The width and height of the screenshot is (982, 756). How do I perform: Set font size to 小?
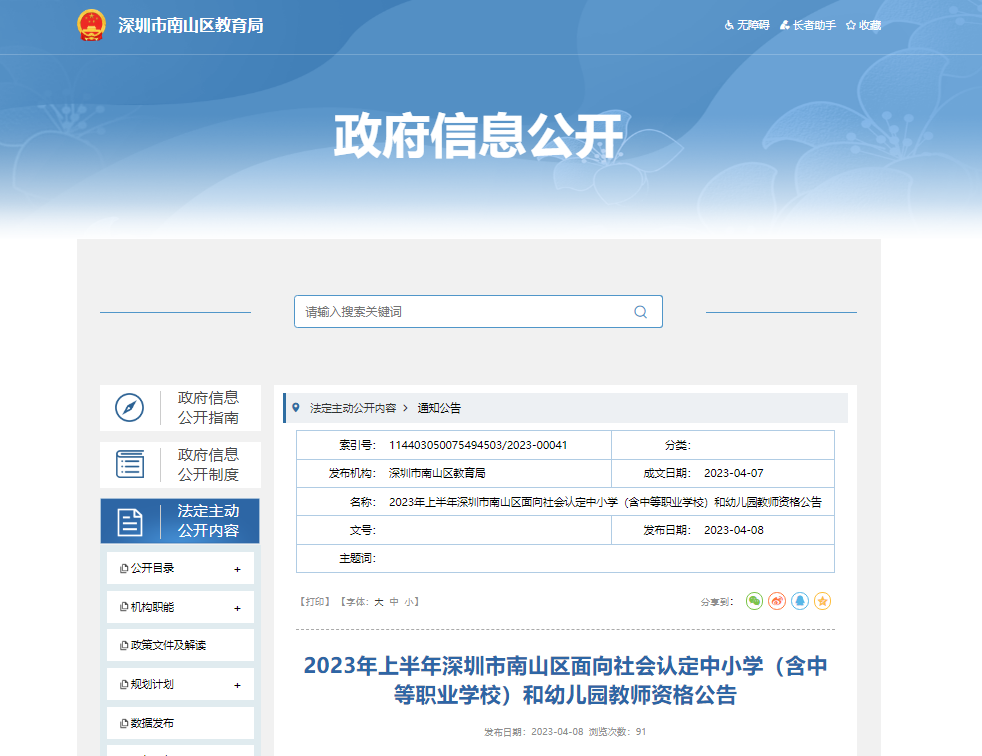pos(409,602)
